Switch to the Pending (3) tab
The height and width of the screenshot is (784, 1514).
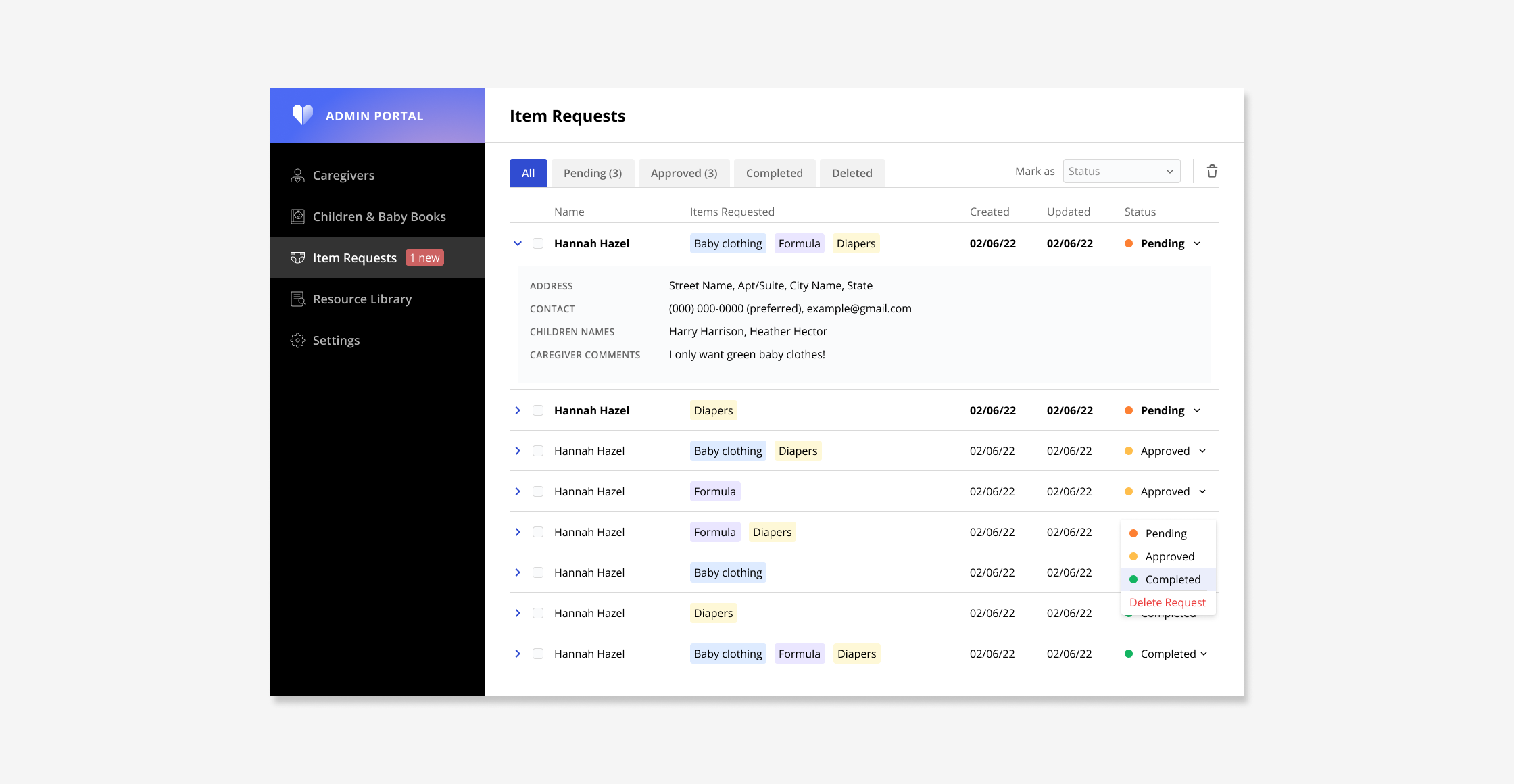pyautogui.click(x=593, y=173)
